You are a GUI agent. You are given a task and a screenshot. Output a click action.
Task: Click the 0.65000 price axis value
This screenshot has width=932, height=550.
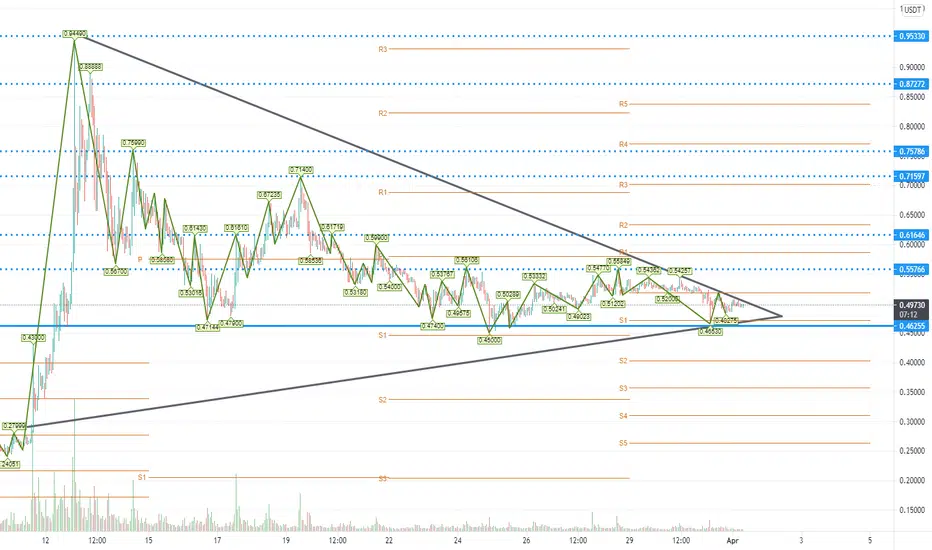912,215
